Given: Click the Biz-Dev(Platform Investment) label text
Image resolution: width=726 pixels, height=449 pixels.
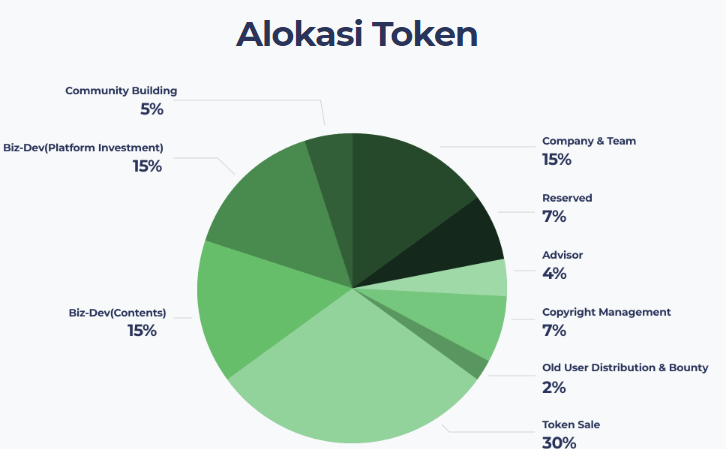Looking at the screenshot, I should pos(83,148).
